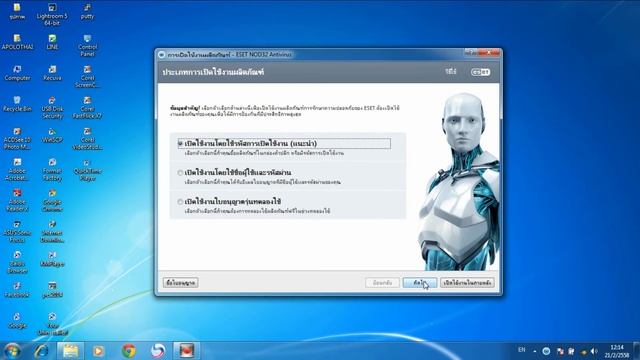Select the Computer desktop icon
Screen dimensions: 640x360
[x=17, y=73]
